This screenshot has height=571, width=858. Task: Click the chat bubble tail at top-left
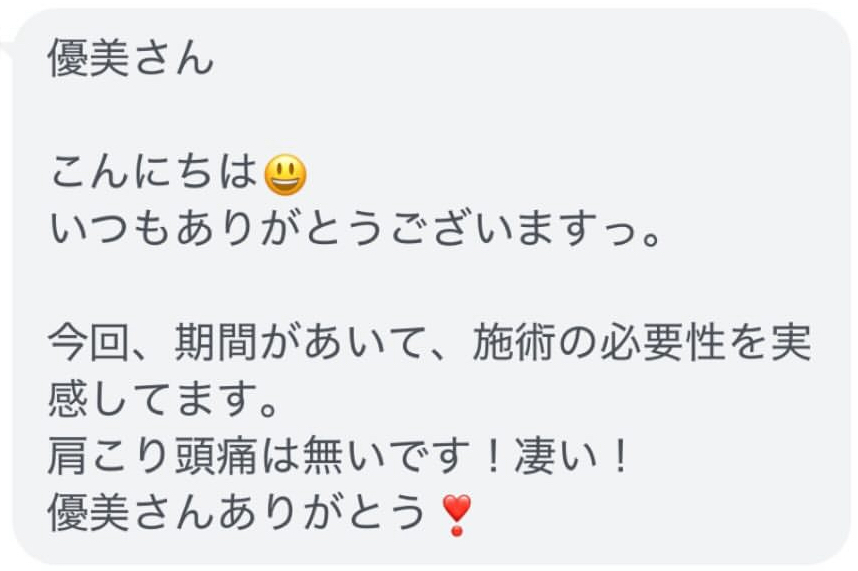pyautogui.click(x=5, y=39)
